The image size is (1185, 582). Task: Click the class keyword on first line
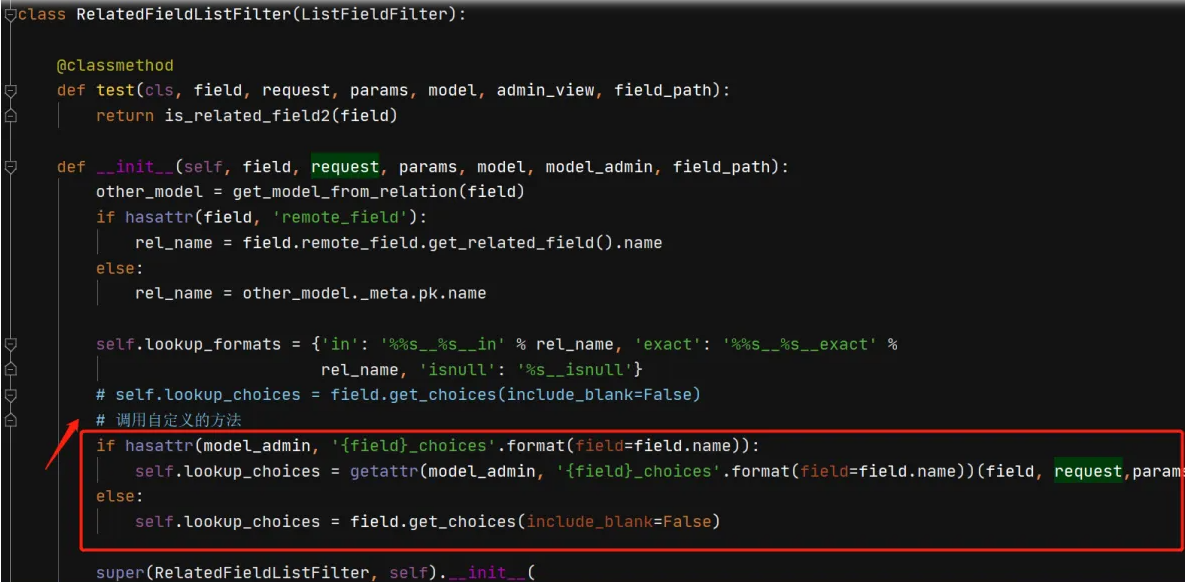click(42, 14)
